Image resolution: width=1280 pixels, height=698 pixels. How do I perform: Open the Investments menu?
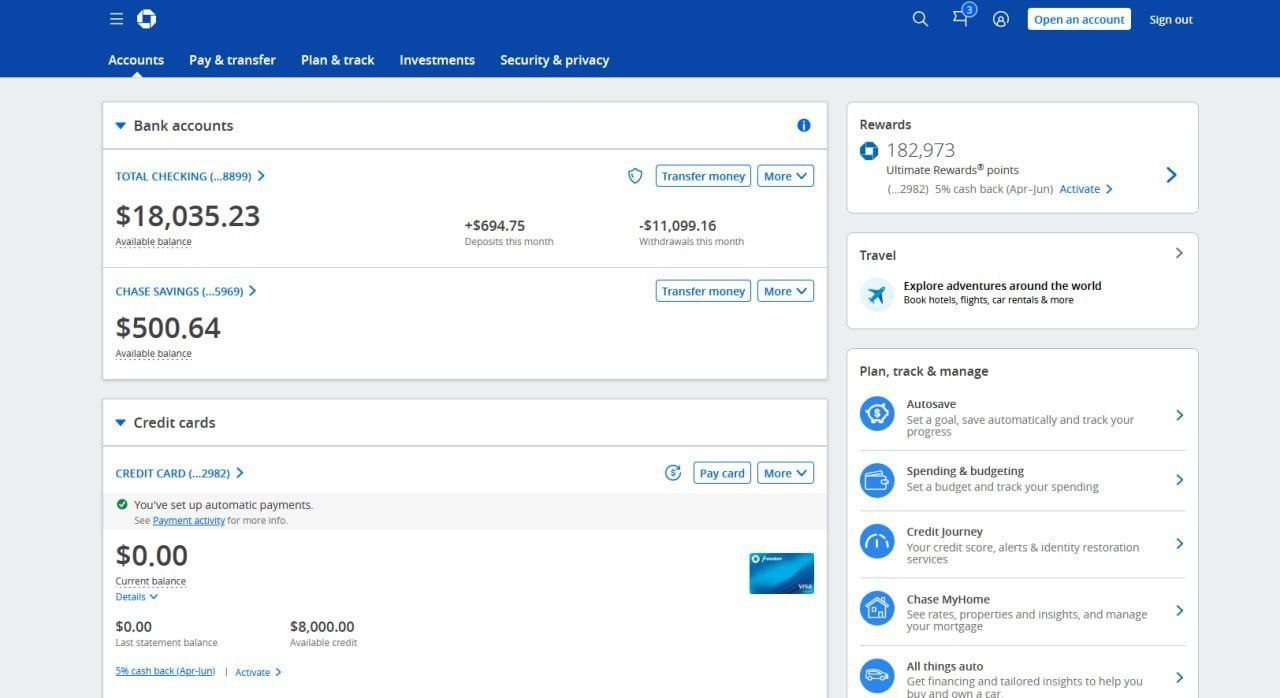point(437,60)
